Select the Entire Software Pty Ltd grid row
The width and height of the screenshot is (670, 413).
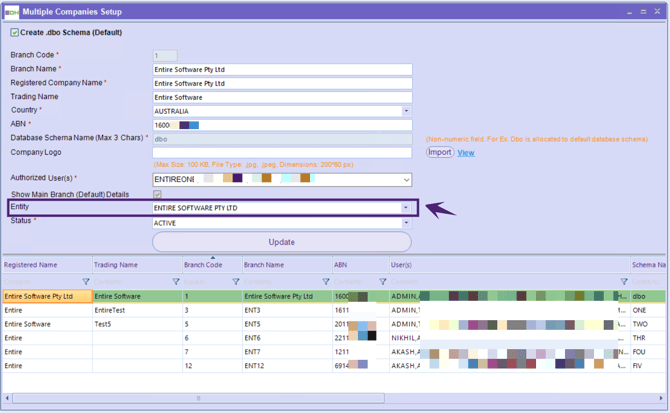[x=334, y=296]
